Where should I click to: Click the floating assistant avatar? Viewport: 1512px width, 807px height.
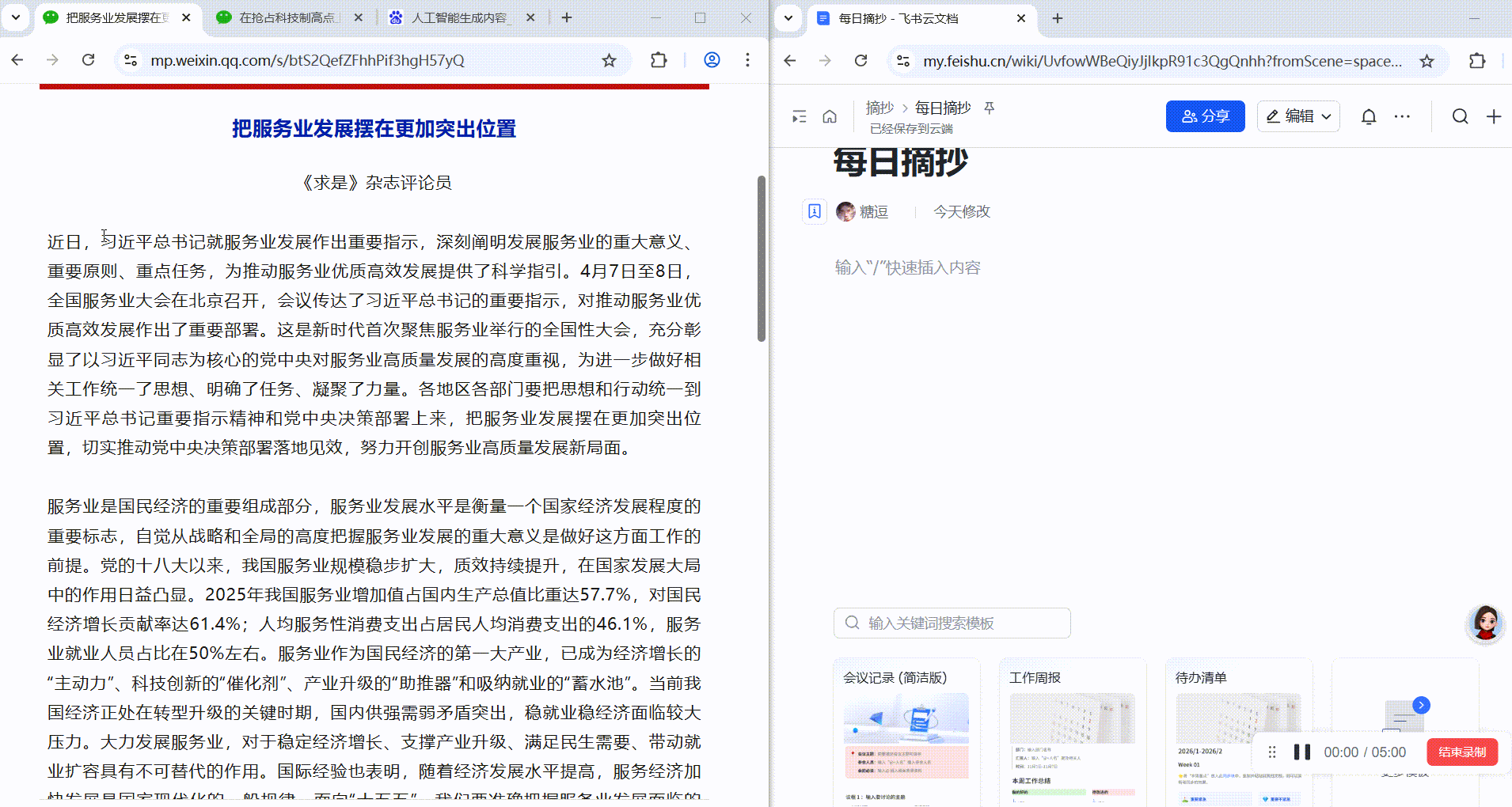coord(1485,624)
